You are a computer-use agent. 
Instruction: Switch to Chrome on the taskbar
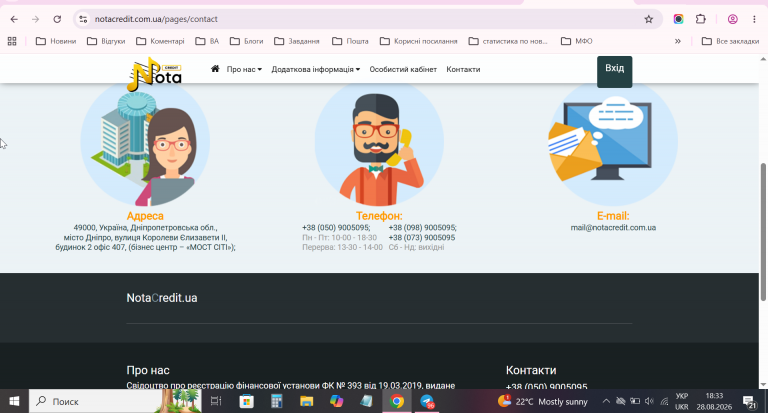[x=397, y=401]
